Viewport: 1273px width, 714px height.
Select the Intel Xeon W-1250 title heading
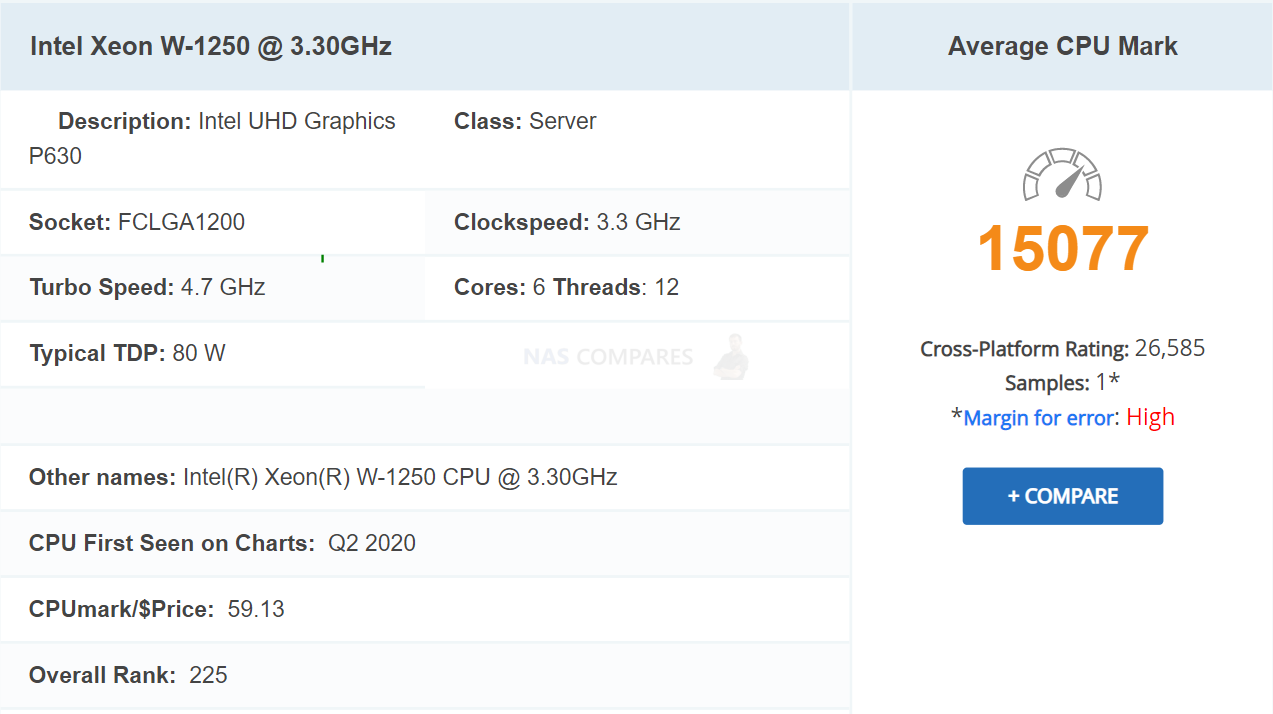coord(211,46)
